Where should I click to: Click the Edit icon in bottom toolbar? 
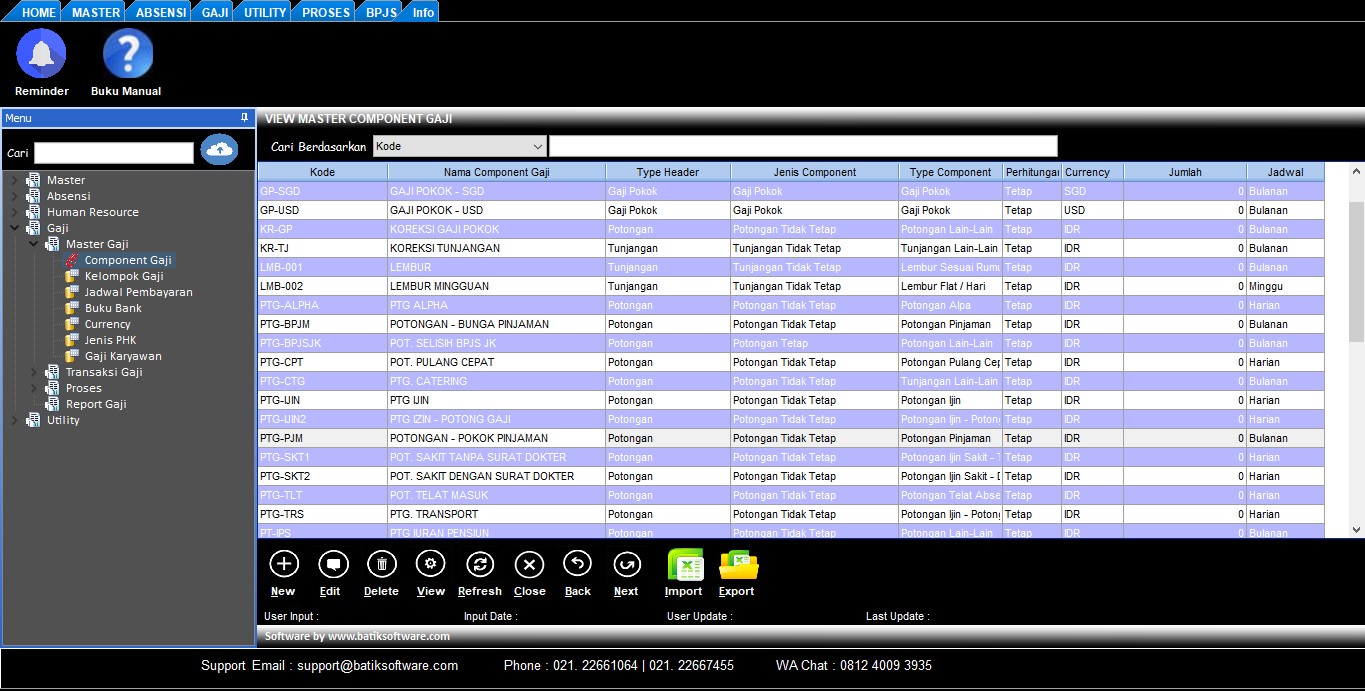(332, 565)
